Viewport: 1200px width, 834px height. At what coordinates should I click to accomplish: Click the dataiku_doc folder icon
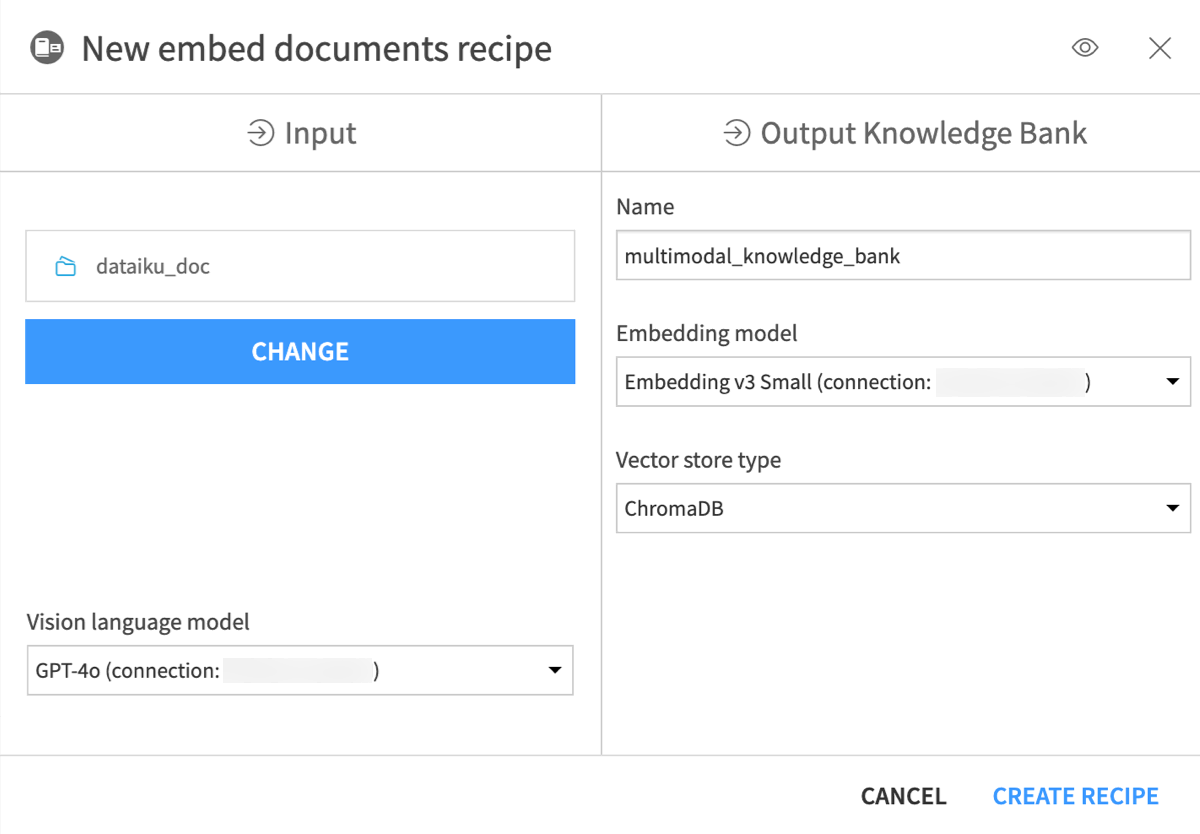coord(66,267)
